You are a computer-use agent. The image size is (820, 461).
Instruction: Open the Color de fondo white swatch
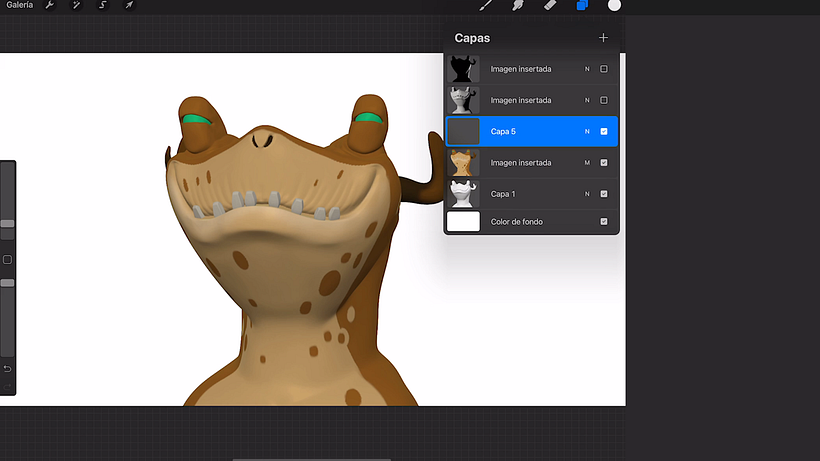(x=463, y=222)
